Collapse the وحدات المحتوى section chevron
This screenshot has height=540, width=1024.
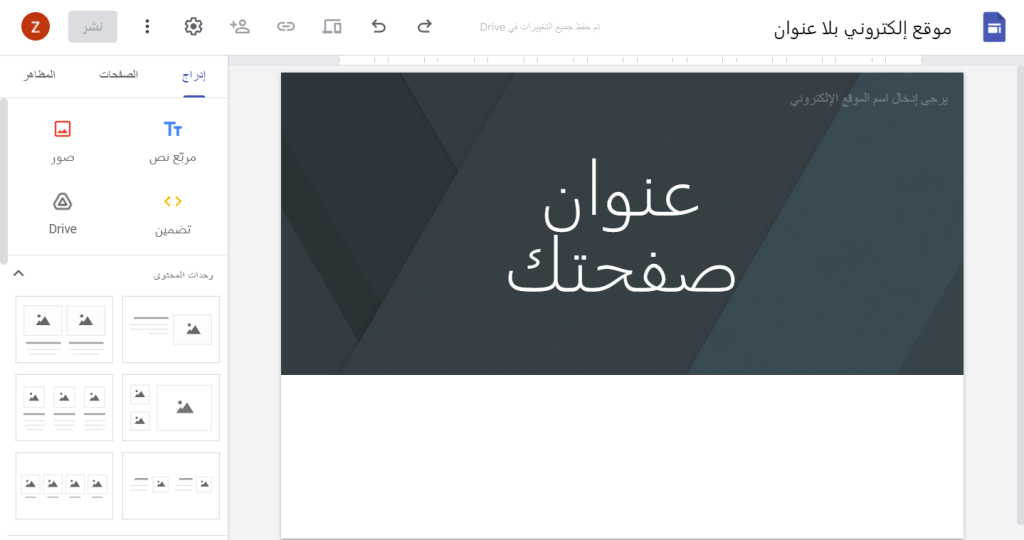pyautogui.click(x=18, y=274)
